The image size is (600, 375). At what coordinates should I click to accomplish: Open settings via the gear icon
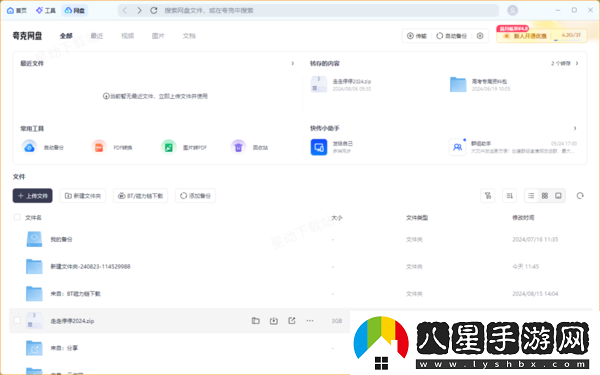pos(480,36)
